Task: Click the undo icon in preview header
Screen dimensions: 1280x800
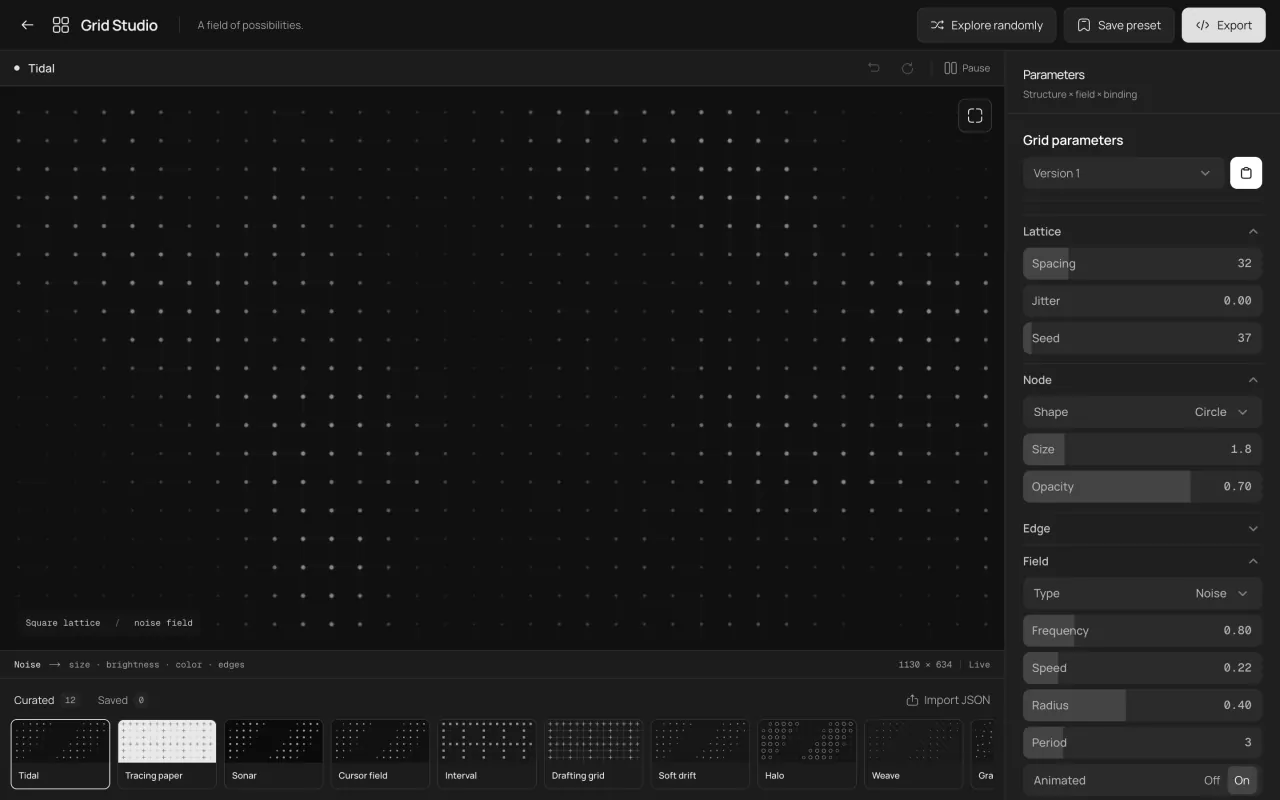Action: coord(874,68)
